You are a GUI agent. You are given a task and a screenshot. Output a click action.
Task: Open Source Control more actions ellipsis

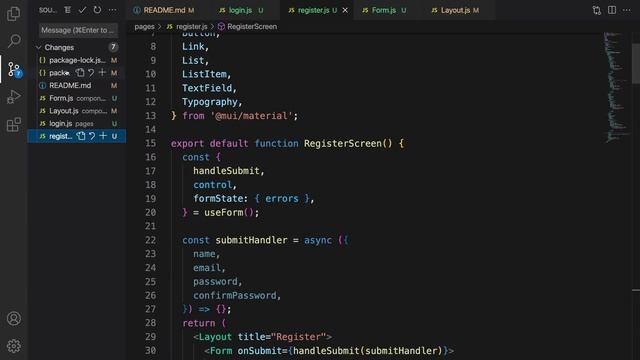112,10
